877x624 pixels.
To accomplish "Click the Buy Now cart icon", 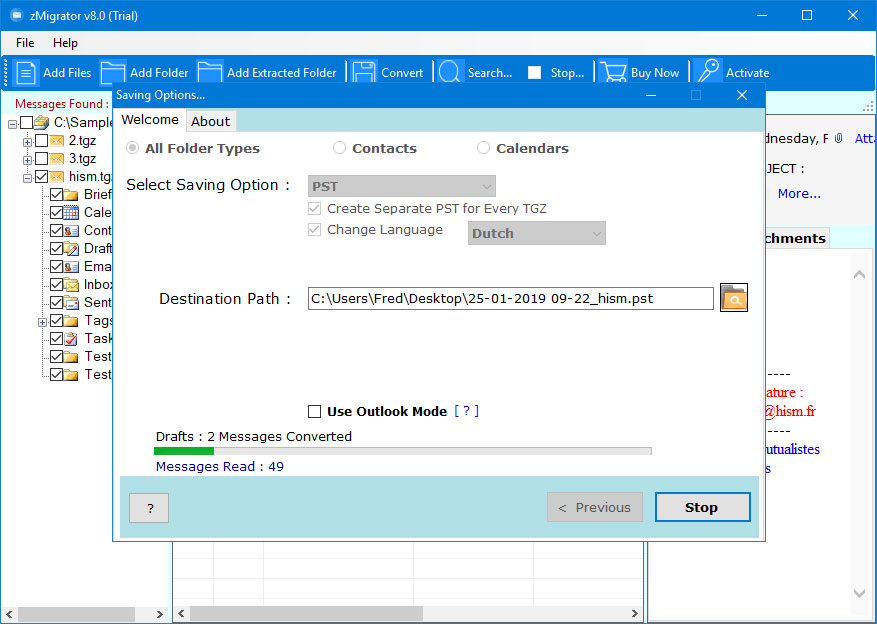I will (611, 72).
